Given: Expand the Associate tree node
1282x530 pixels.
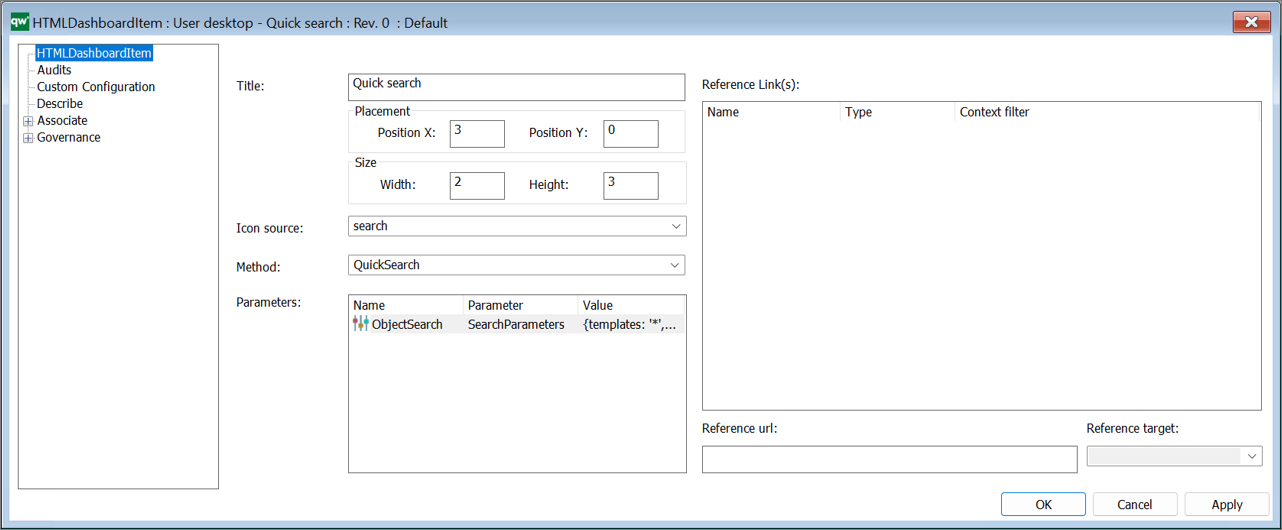Looking at the screenshot, I should 28,121.
